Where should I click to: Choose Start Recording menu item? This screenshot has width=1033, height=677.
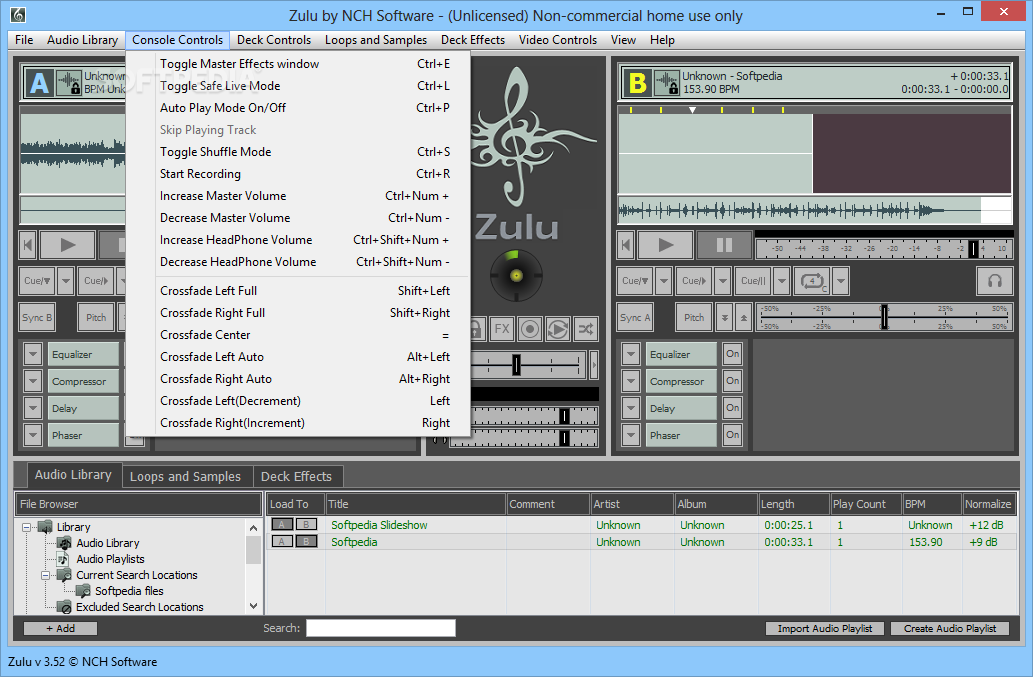tap(298, 174)
